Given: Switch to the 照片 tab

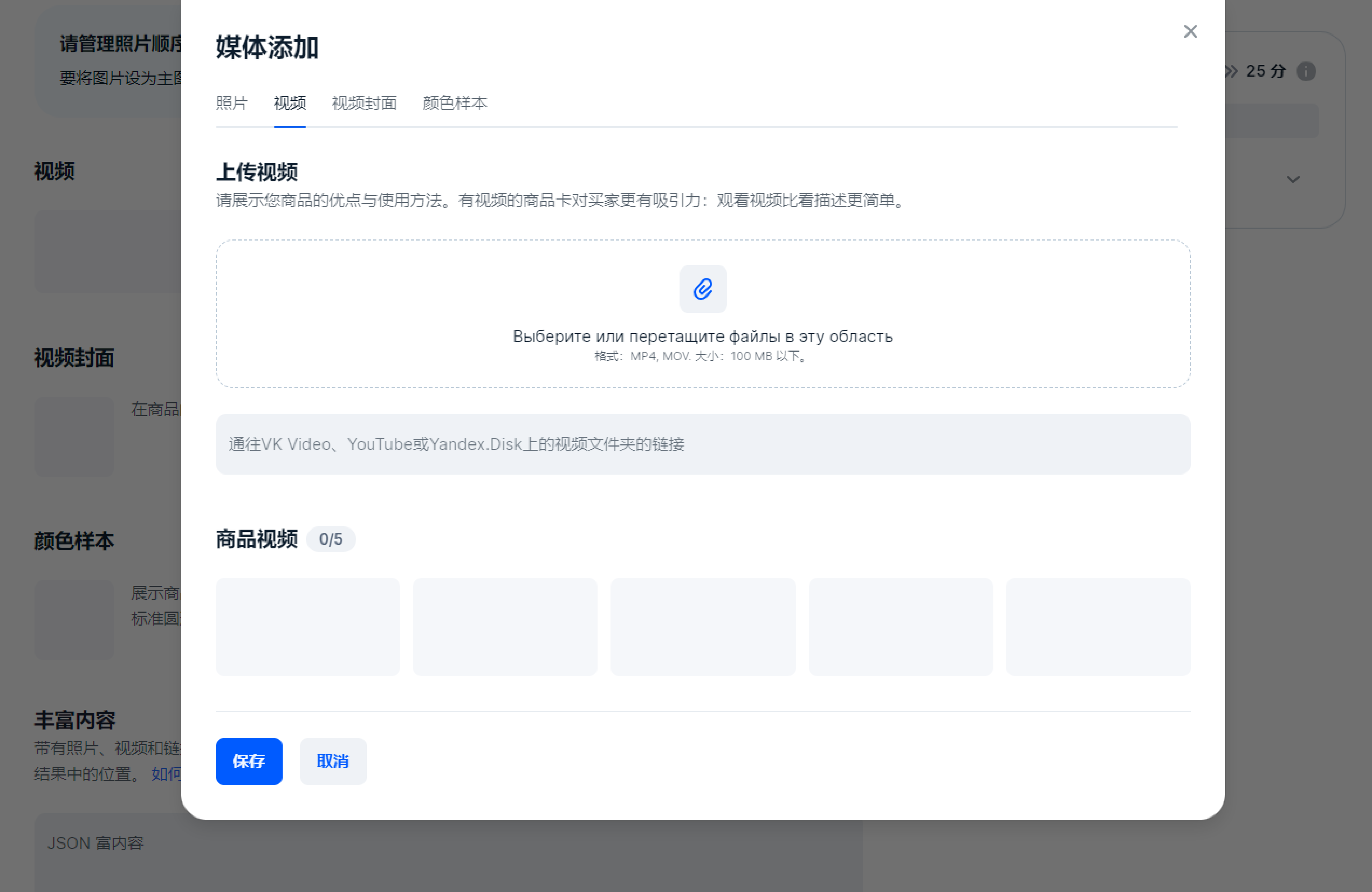Looking at the screenshot, I should pos(232,103).
